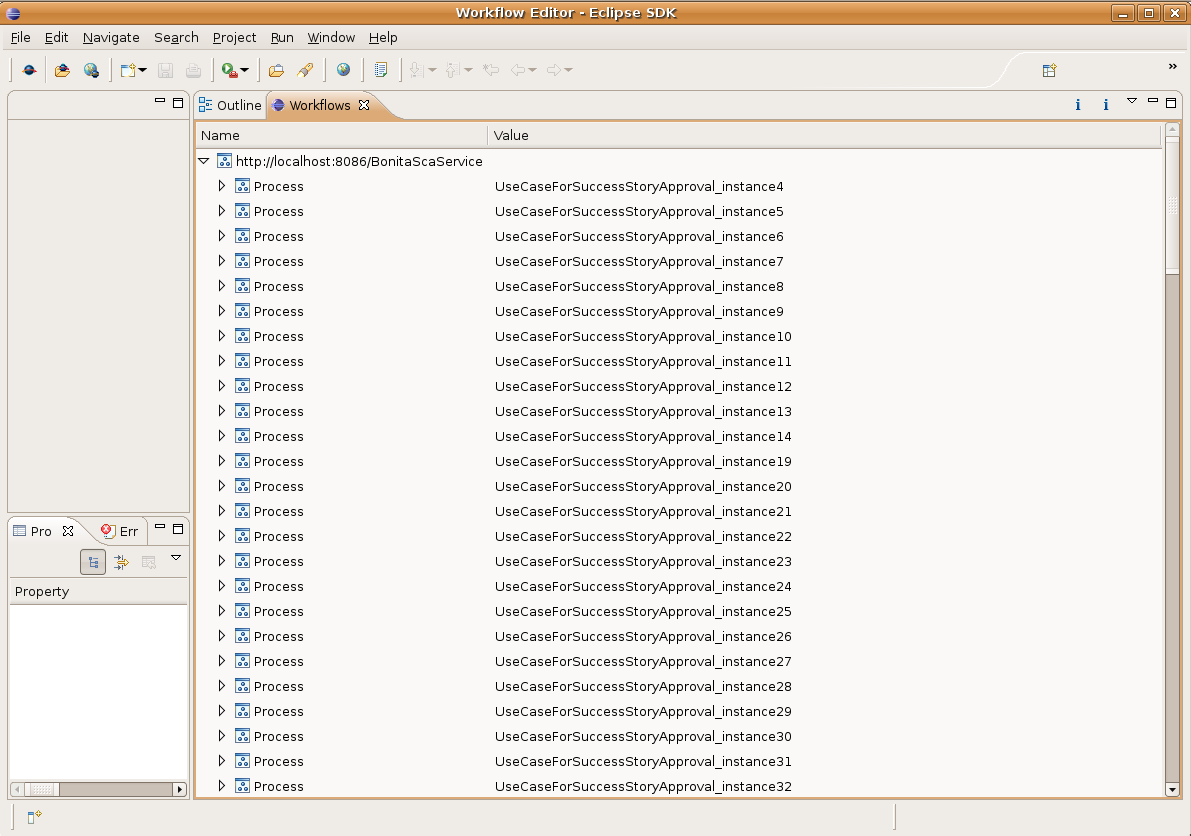The height and width of the screenshot is (836, 1191).
Task: Switch to the Err error log tab
Action: 120,531
